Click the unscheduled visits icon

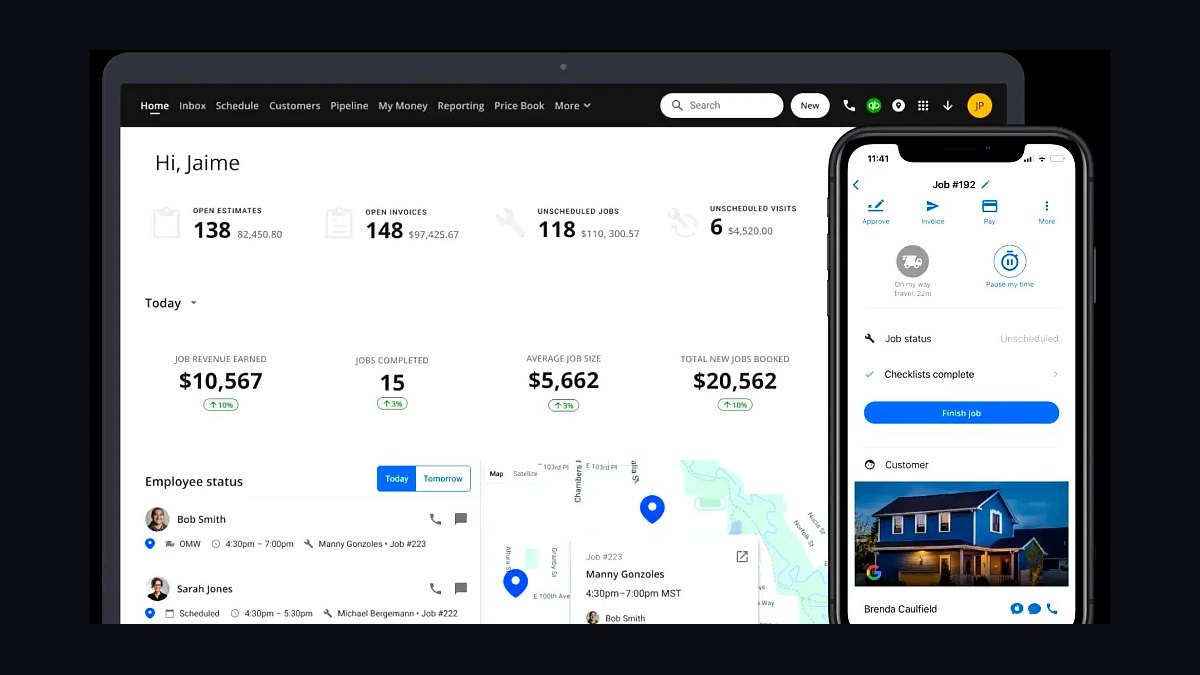coord(683,222)
